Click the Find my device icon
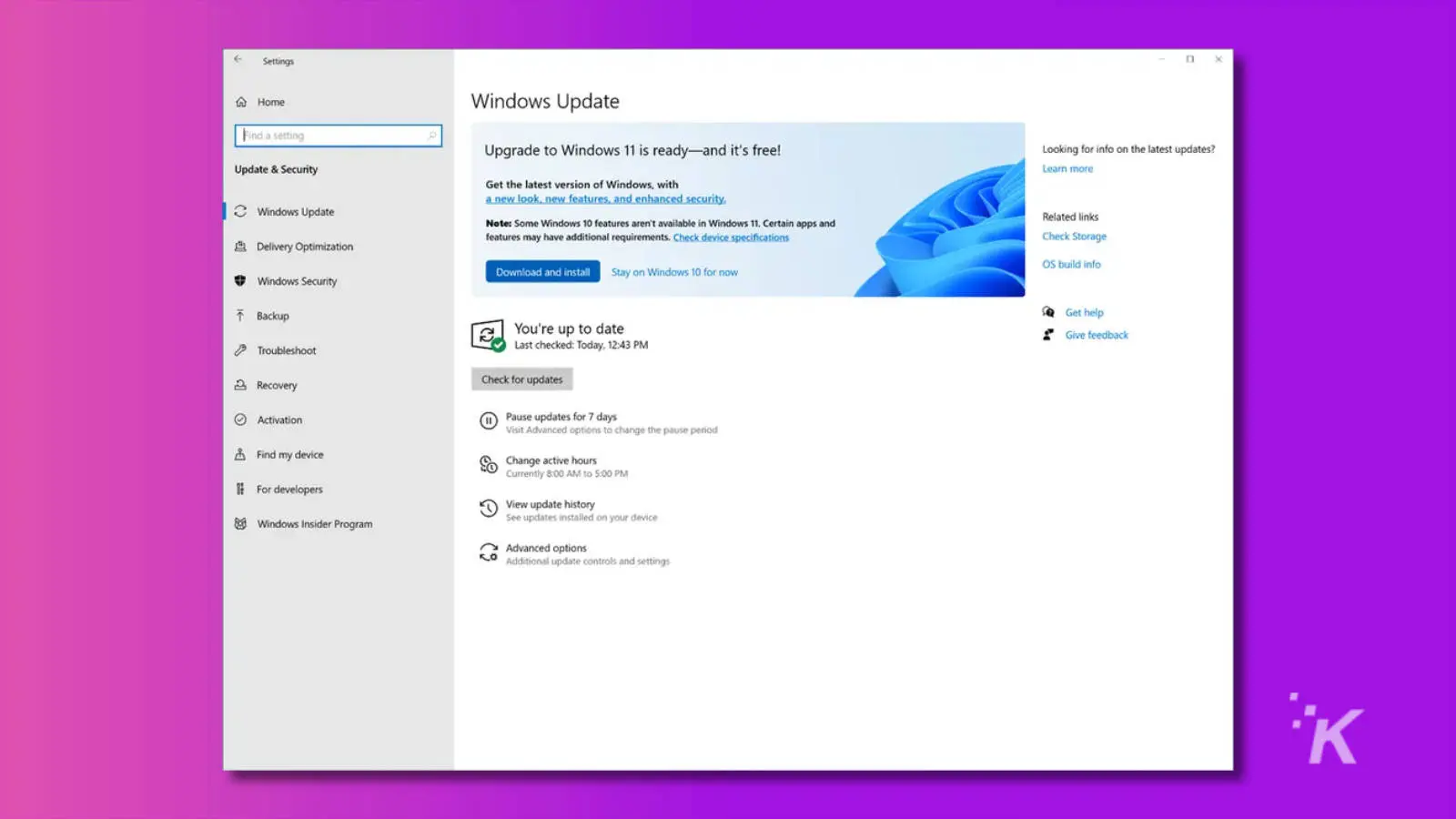Image resolution: width=1456 pixels, height=819 pixels. coord(240,454)
